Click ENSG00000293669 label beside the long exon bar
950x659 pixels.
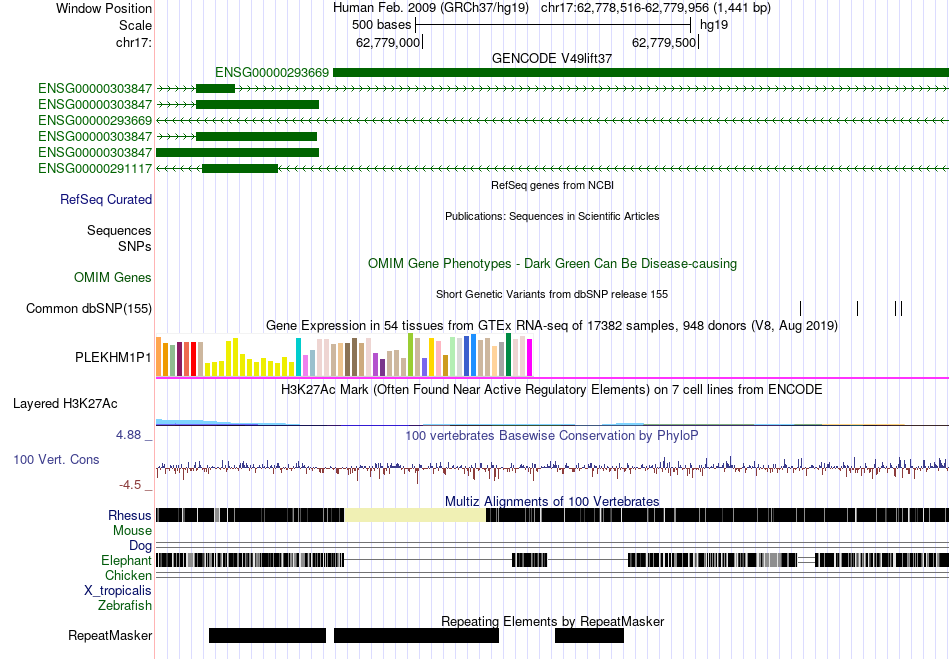(x=271, y=73)
